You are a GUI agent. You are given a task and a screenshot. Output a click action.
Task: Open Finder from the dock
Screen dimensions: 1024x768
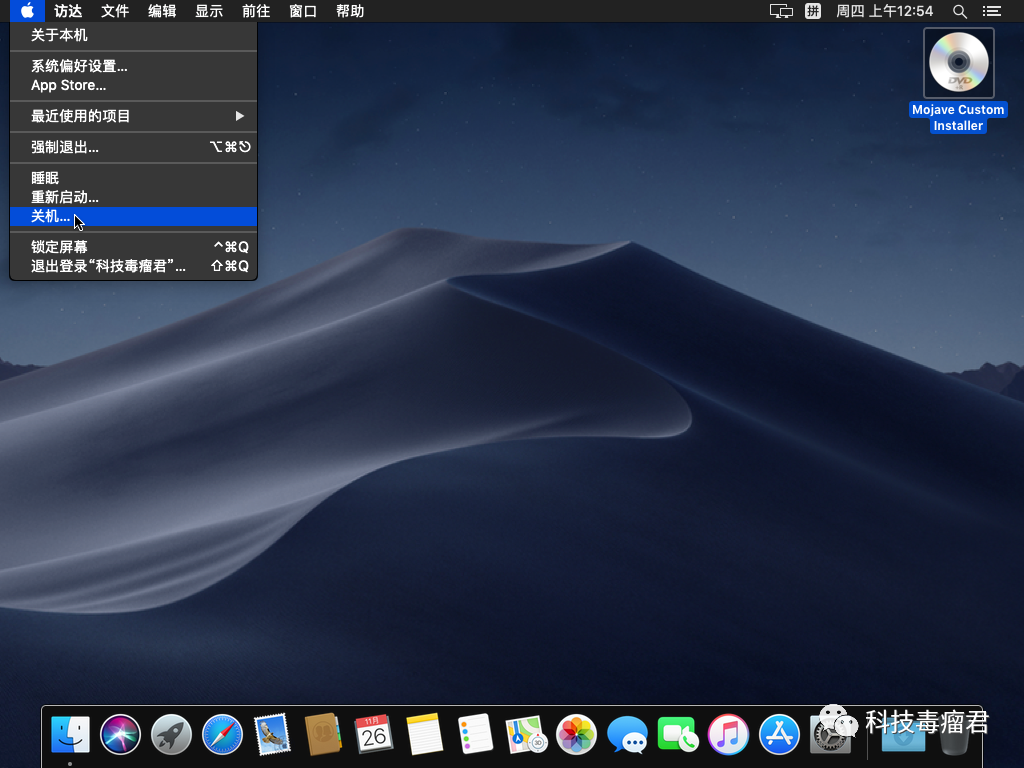70,735
